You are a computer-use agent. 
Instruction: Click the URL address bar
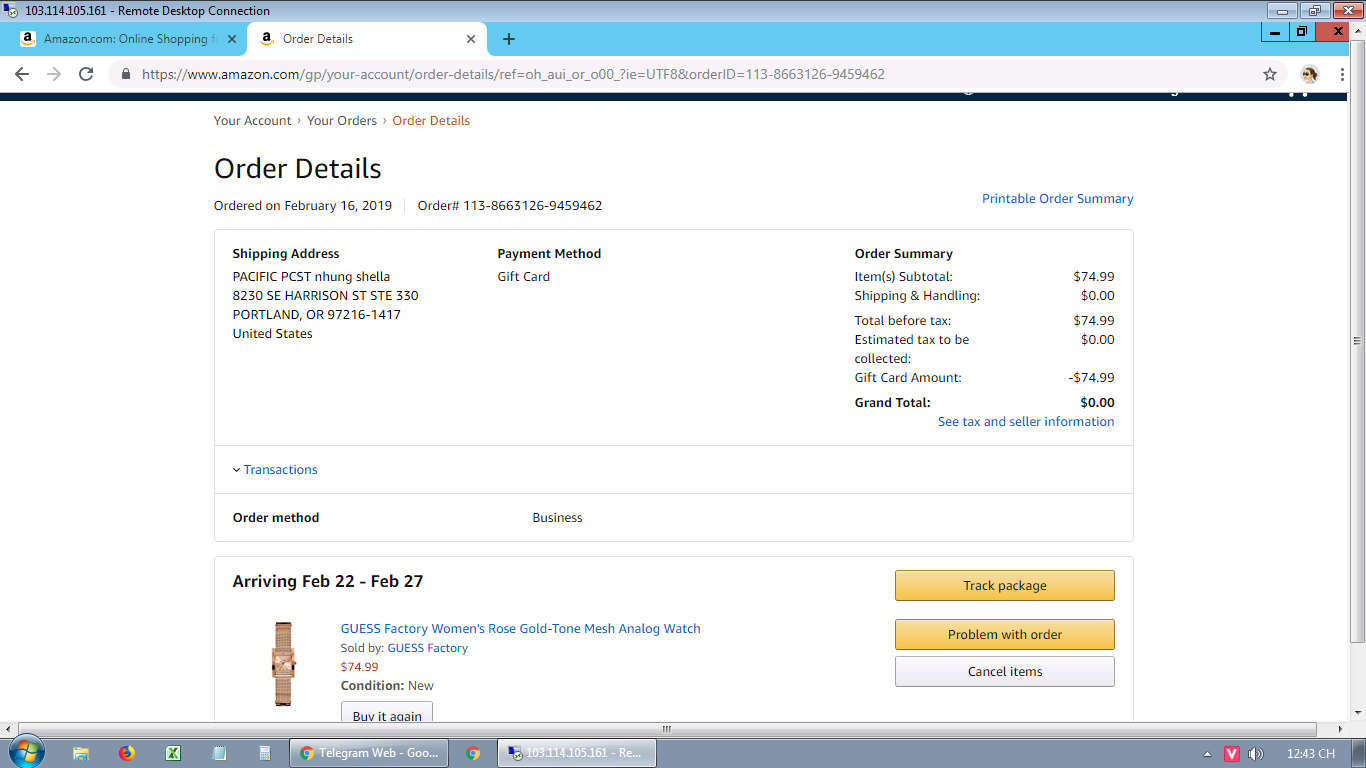coord(600,74)
